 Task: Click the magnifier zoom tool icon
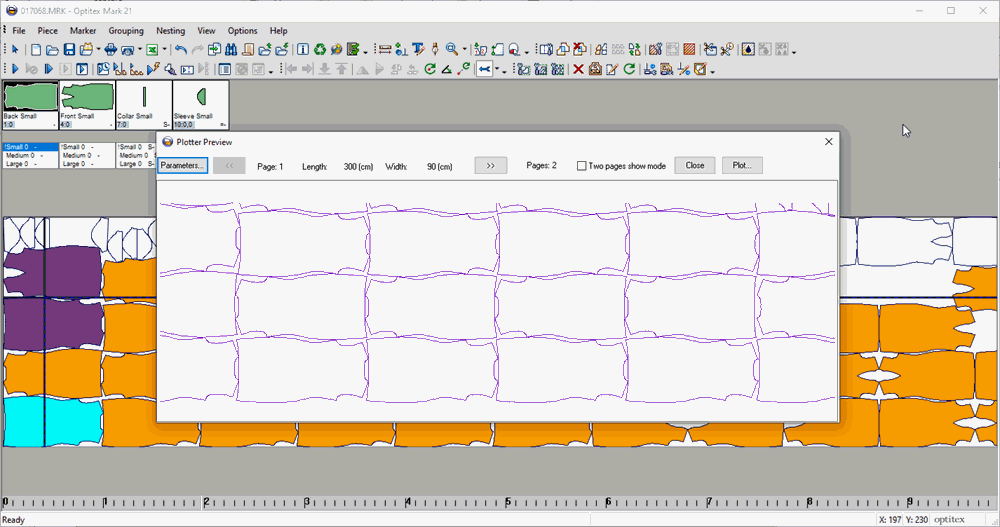452,49
